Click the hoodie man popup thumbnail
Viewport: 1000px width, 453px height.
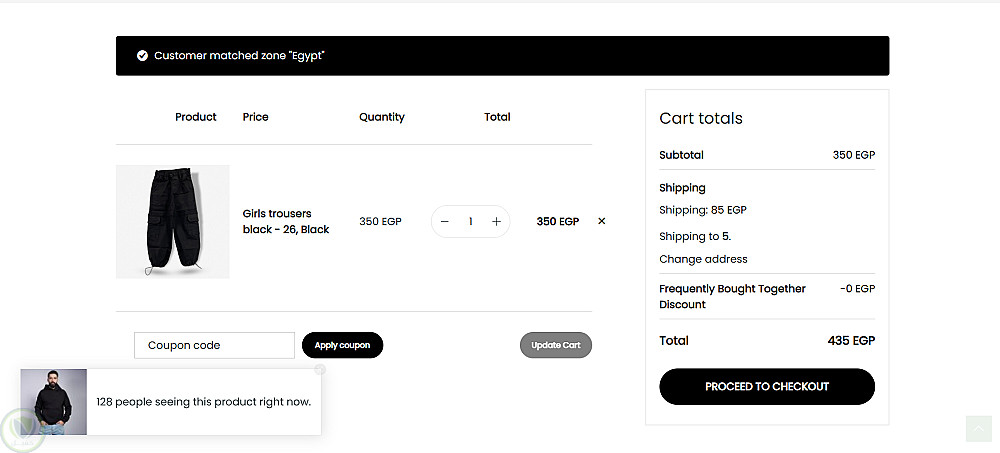click(x=54, y=402)
